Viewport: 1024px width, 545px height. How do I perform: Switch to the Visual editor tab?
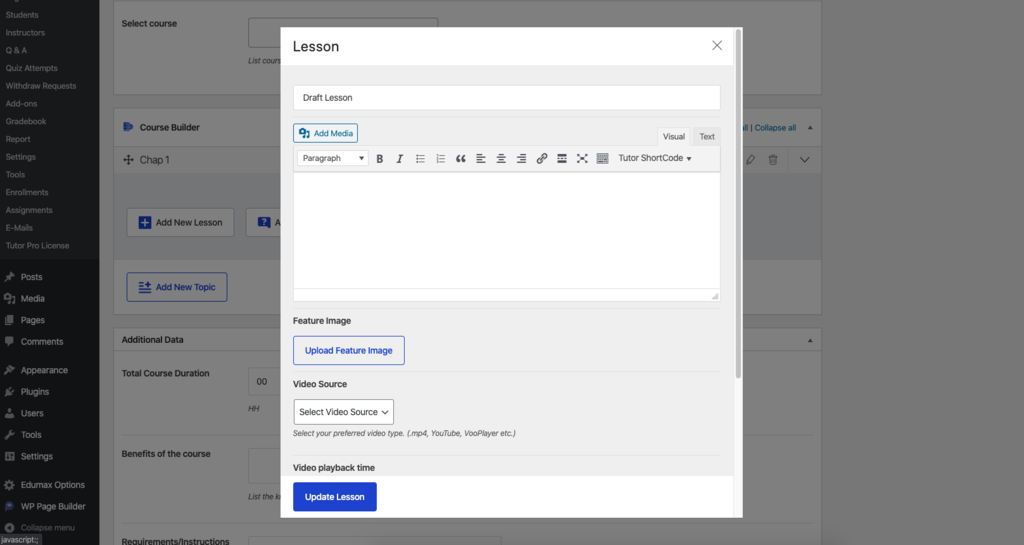tap(674, 137)
